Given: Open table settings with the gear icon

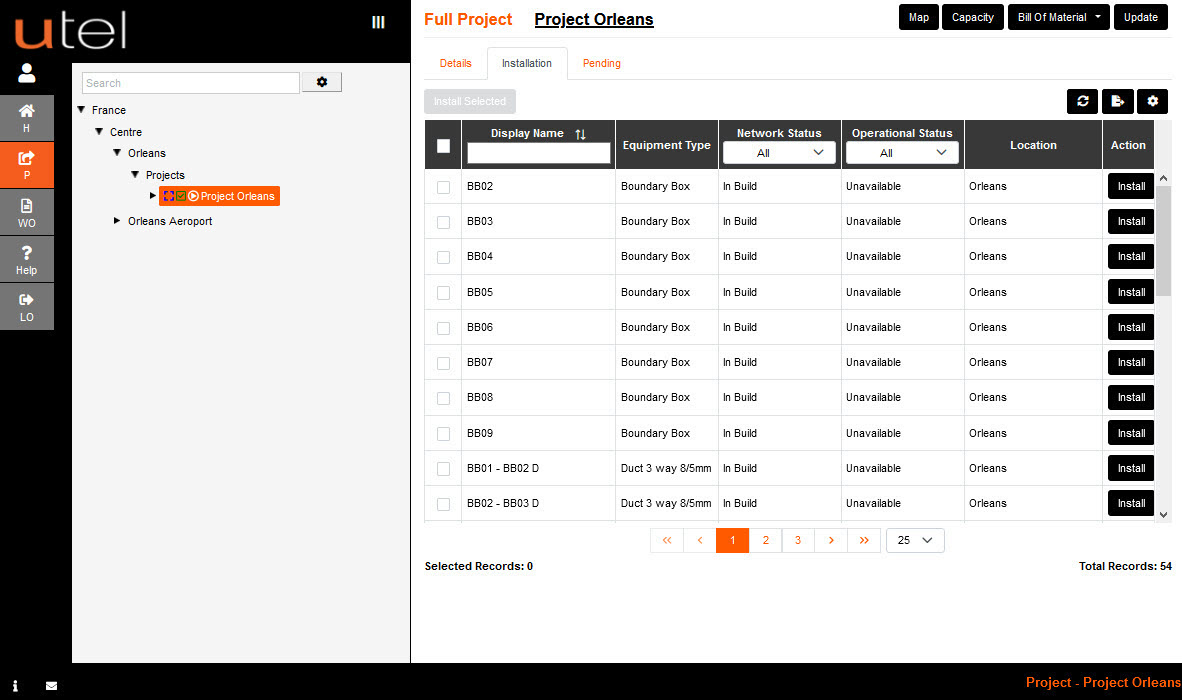Looking at the screenshot, I should (1152, 101).
